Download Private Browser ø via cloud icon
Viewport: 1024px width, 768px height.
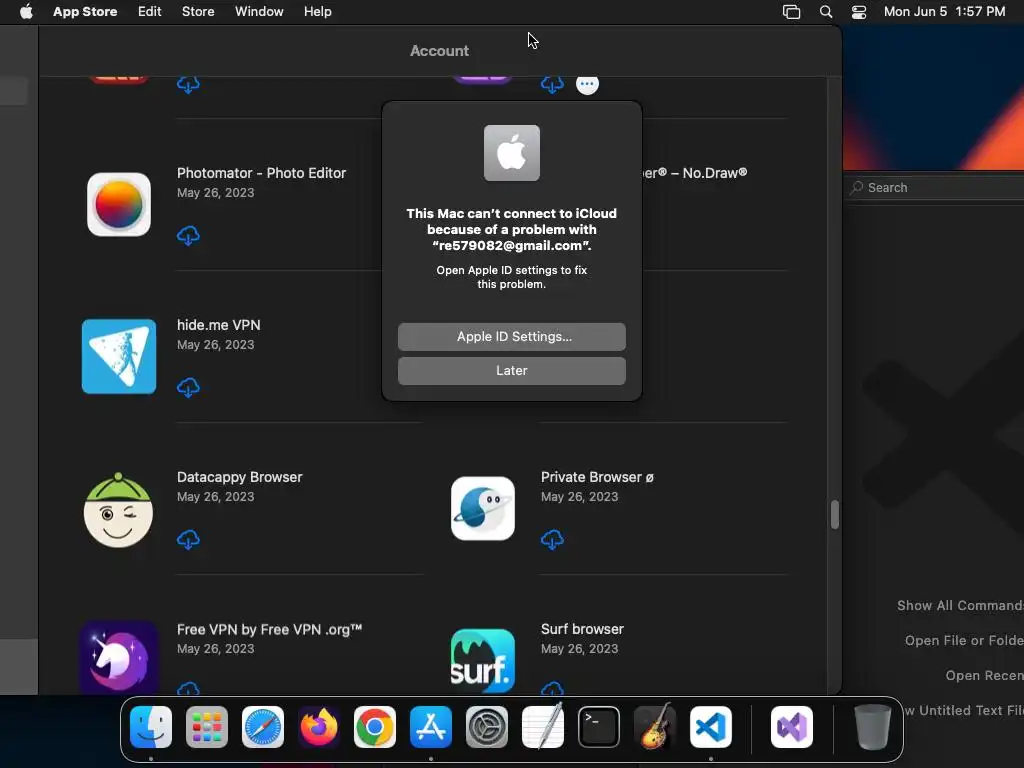coord(552,539)
